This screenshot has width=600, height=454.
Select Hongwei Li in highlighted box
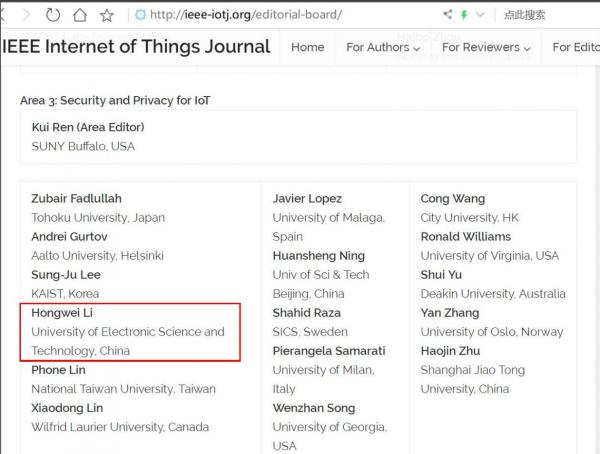pos(62,313)
